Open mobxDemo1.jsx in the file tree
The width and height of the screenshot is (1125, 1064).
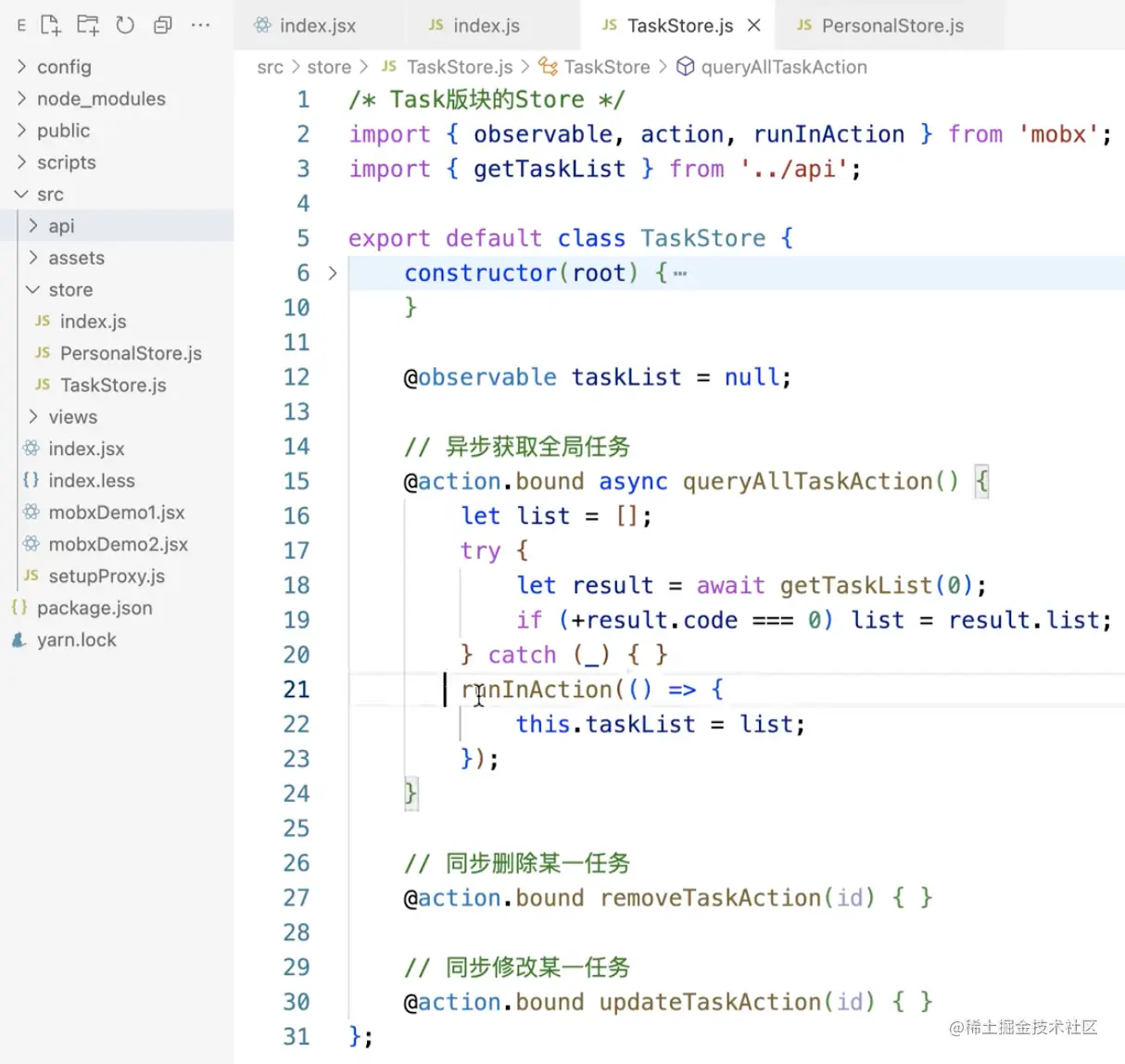click(117, 512)
